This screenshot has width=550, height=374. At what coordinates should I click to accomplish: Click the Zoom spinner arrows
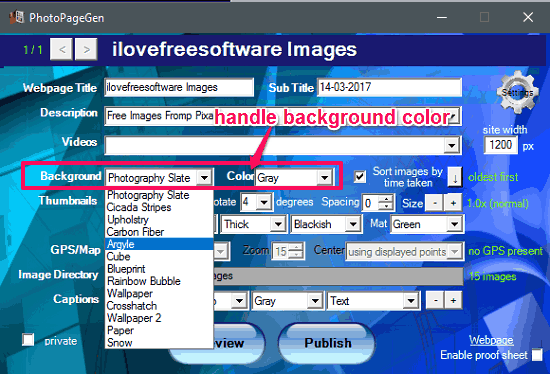(x=297, y=251)
